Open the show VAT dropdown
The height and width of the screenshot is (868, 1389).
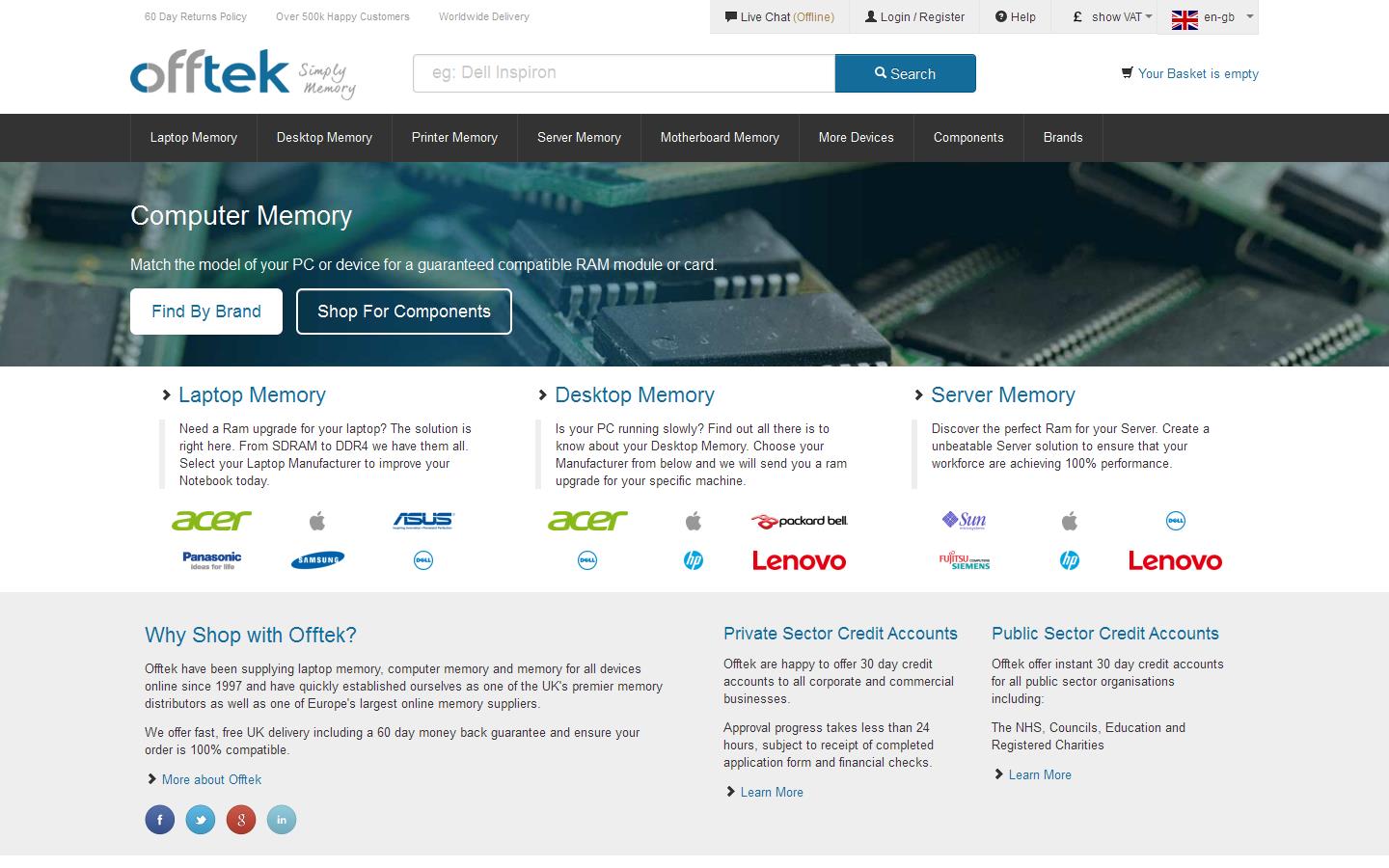(x=1105, y=16)
